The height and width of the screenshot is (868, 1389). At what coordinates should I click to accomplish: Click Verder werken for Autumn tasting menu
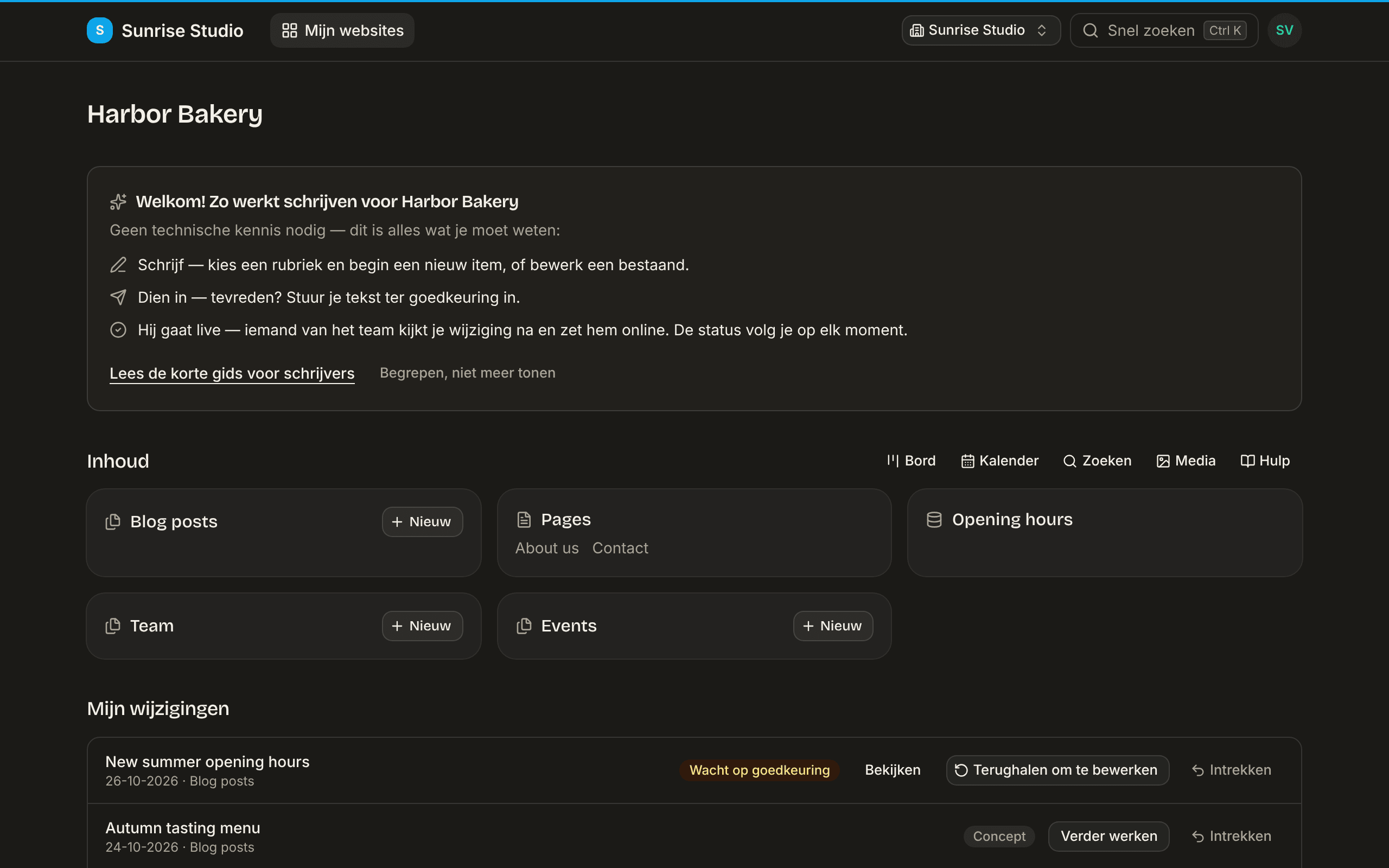point(1108,837)
